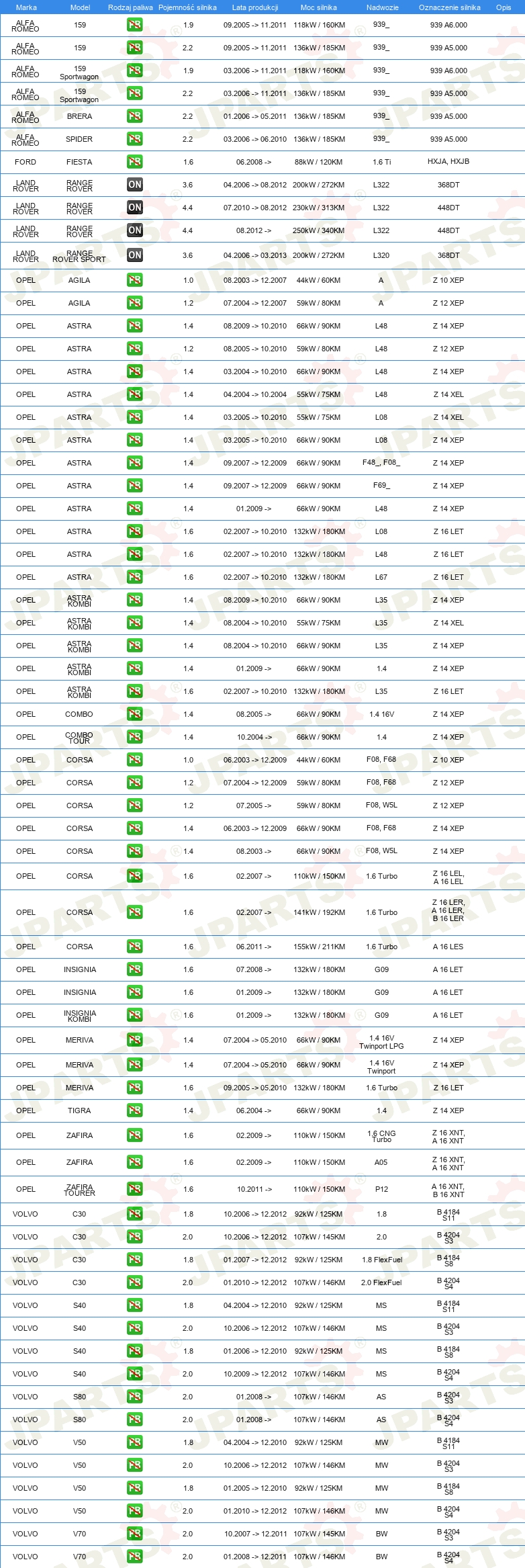Click the fuel icon in the Opel Combo Tour row
The image size is (525, 1568).
coord(134,737)
